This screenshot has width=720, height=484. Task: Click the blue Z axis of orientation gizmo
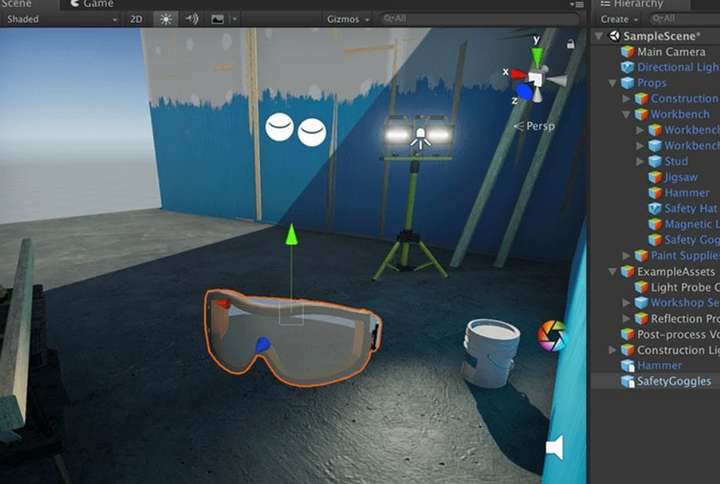523,91
